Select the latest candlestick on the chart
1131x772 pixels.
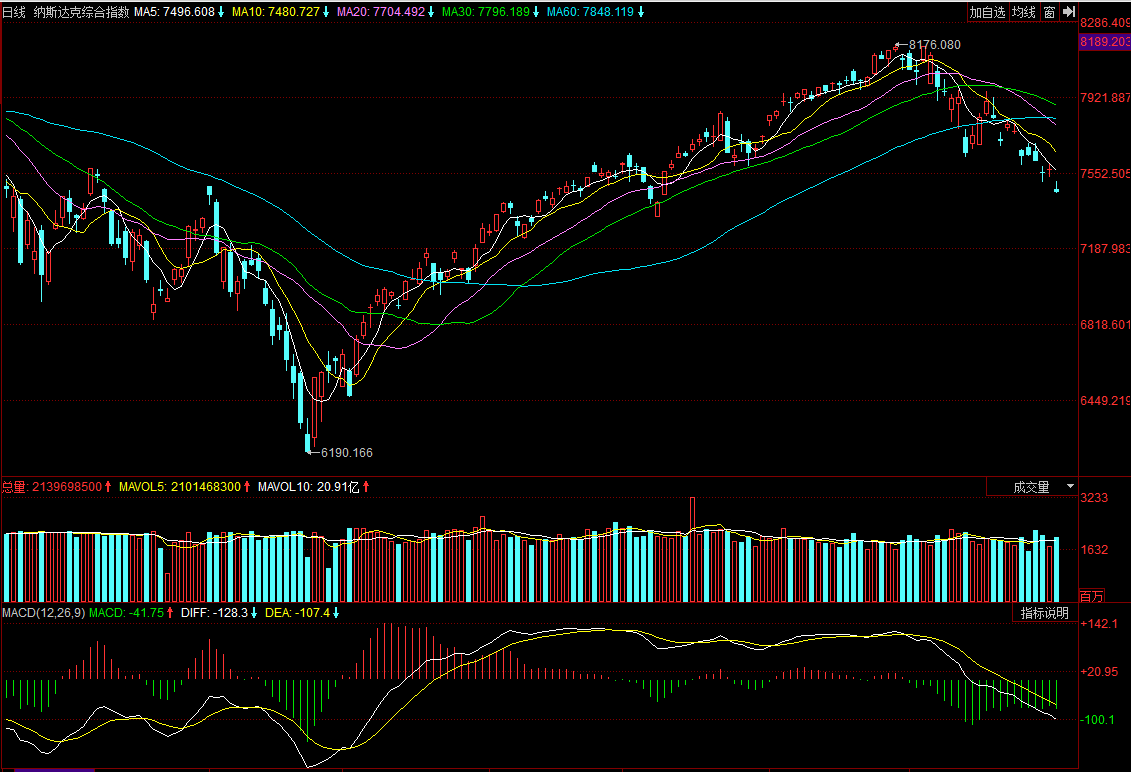point(1057,188)
